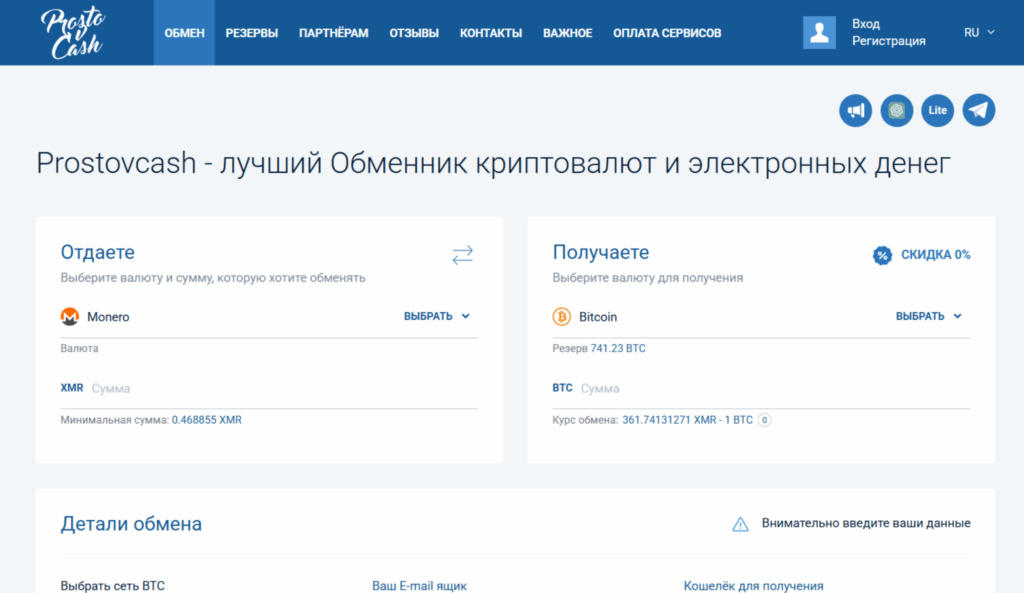The image size is (1024, 593).
Task: Click the exchange rate info circle
Action: click(x=764, y=420)
